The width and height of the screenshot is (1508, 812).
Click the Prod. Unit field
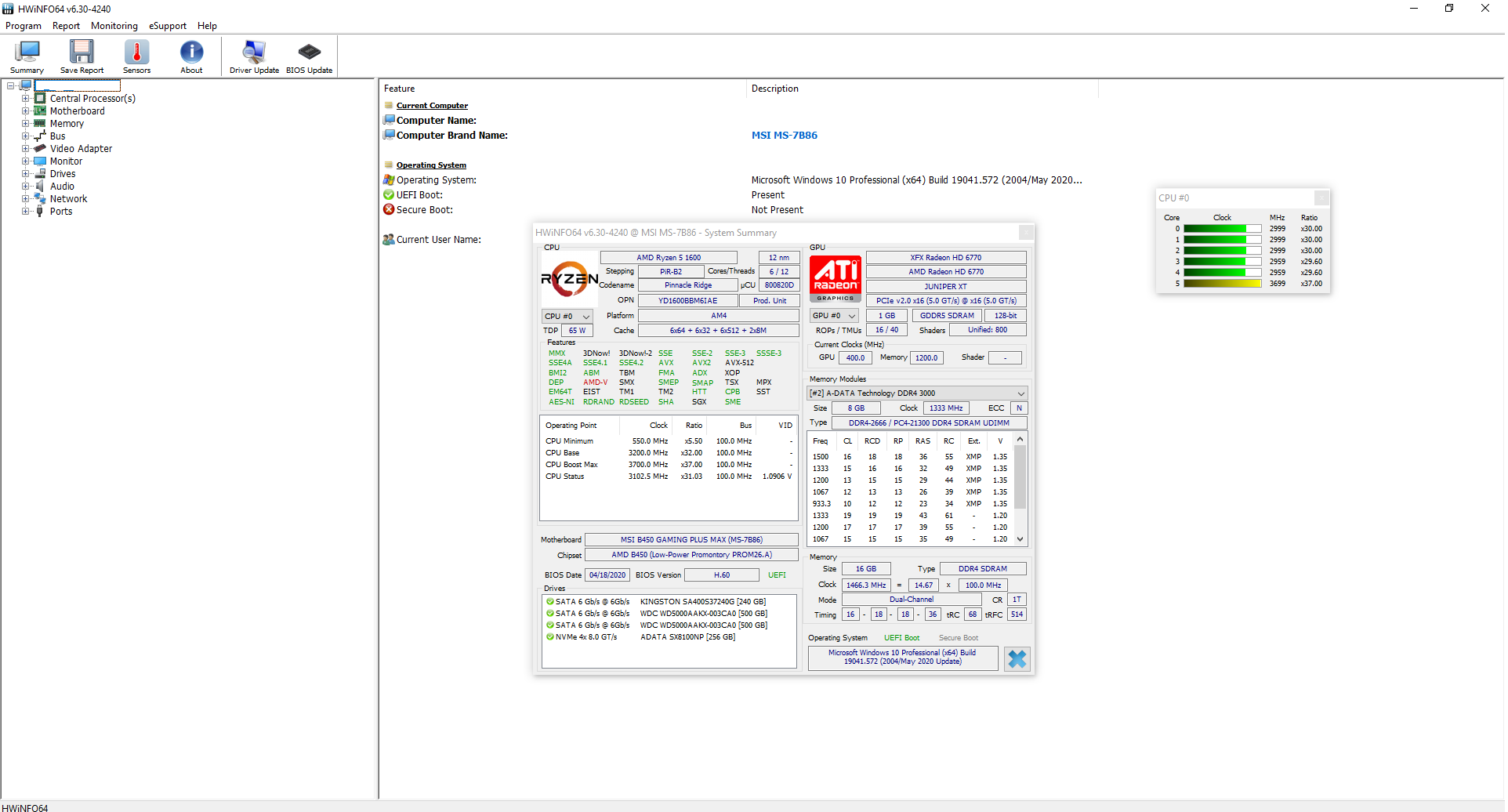[770, 301]
